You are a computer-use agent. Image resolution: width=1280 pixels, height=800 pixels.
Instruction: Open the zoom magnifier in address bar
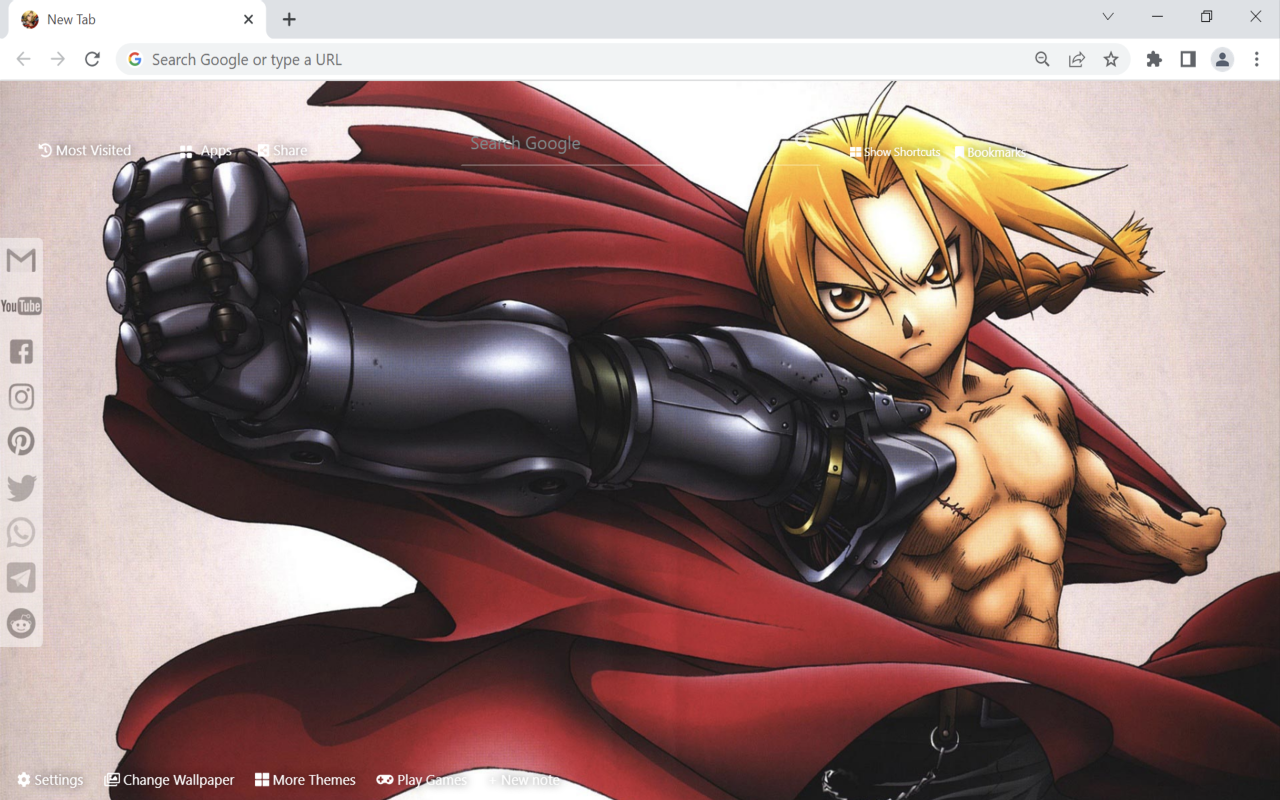pos(1042,59)
